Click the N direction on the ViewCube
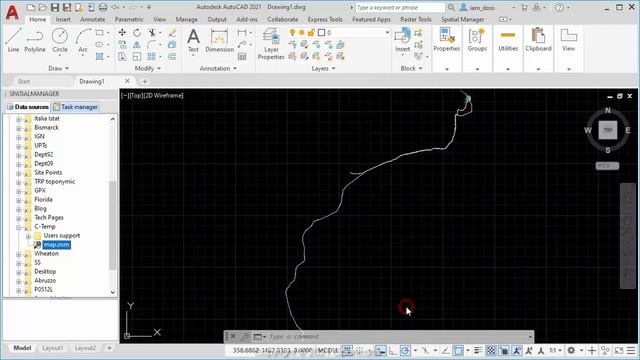The height and width of the screenshot is (360, 640). tap(607, 110)
